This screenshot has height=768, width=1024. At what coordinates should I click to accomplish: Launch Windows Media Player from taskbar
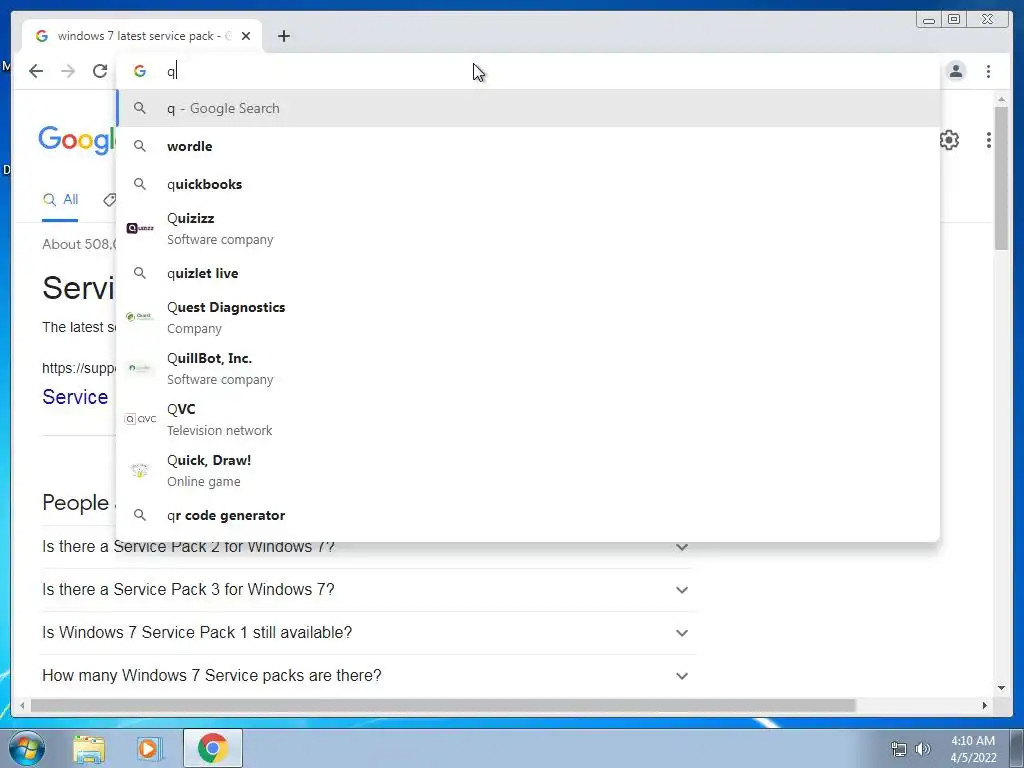pos(150,748)
